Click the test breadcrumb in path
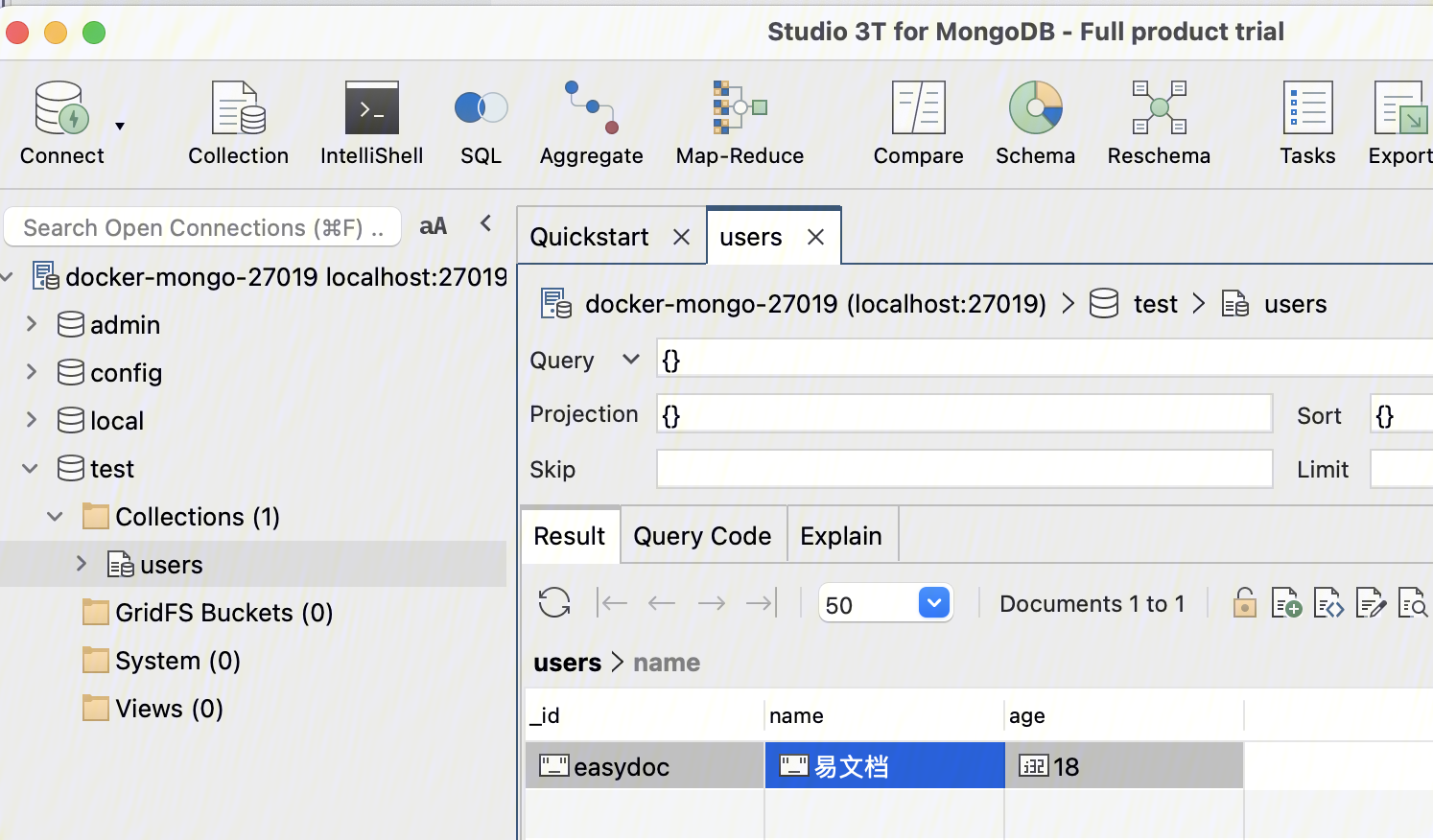Image resolution: width=1433 pixels, height=840 pixels. pos(1155,304)
